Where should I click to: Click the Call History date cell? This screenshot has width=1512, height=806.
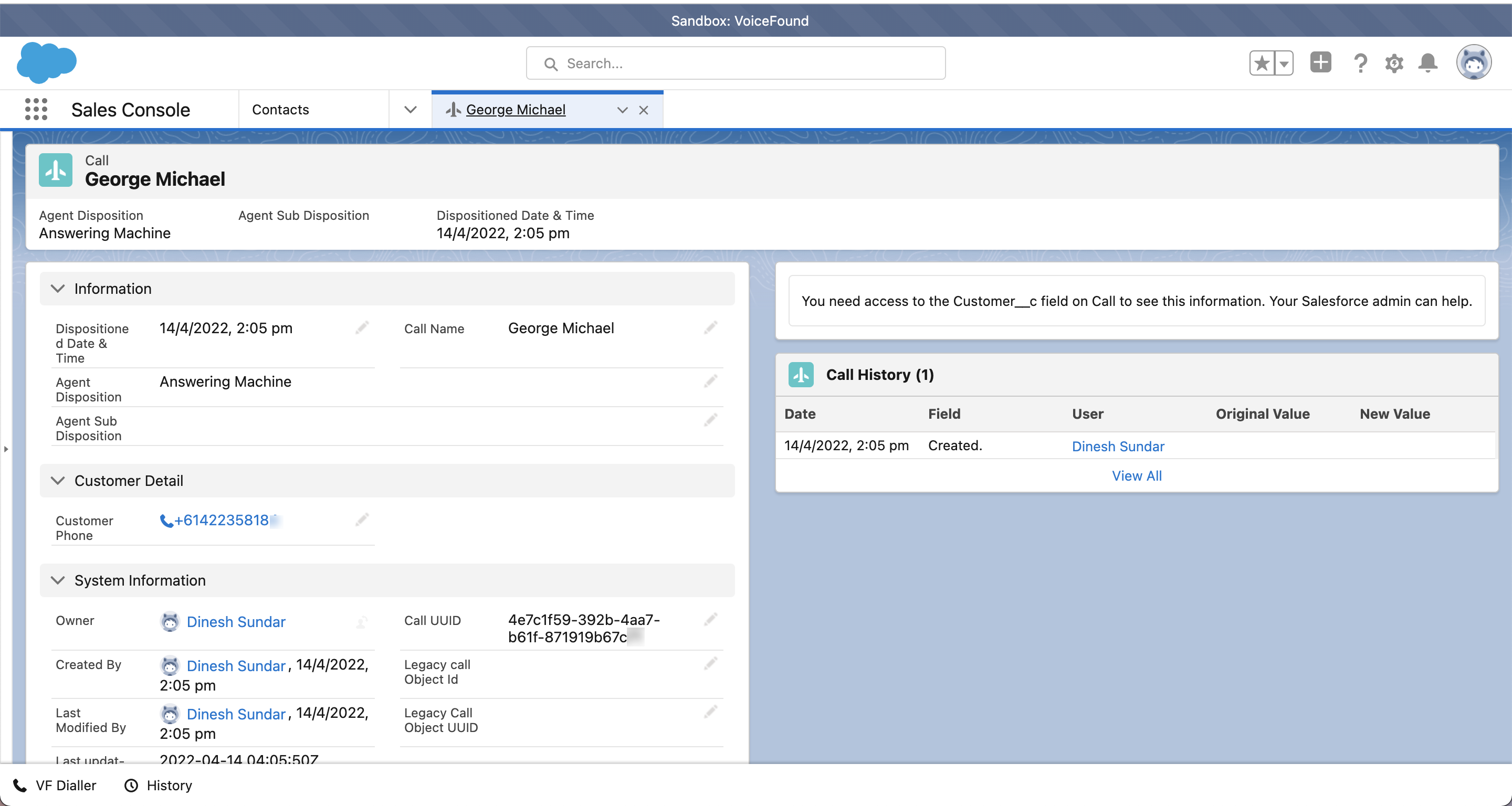pyautogui.click(x=846, y=445)
